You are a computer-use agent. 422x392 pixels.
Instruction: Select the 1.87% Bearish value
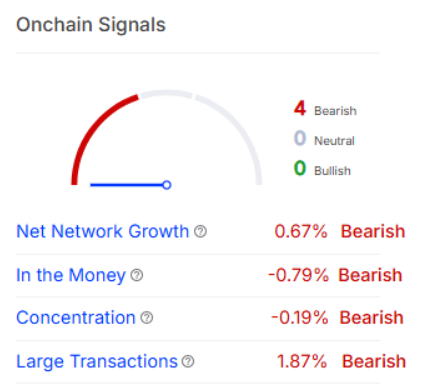(341, 361)
